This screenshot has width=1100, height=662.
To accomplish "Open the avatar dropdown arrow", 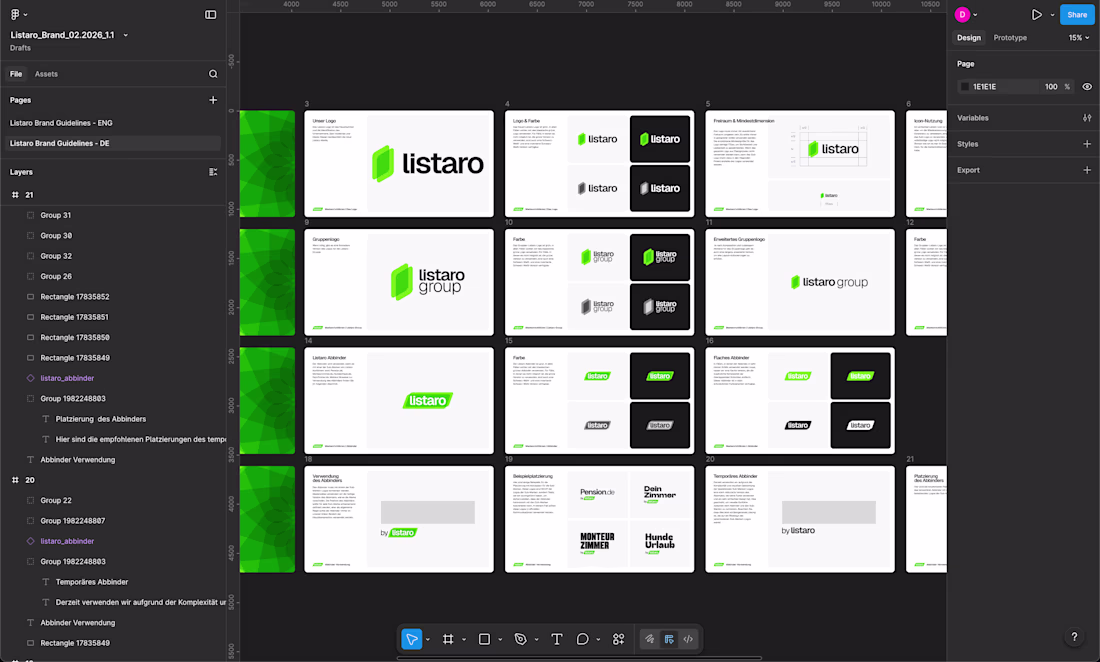I will pyautogui.click(x=975, y=15).
